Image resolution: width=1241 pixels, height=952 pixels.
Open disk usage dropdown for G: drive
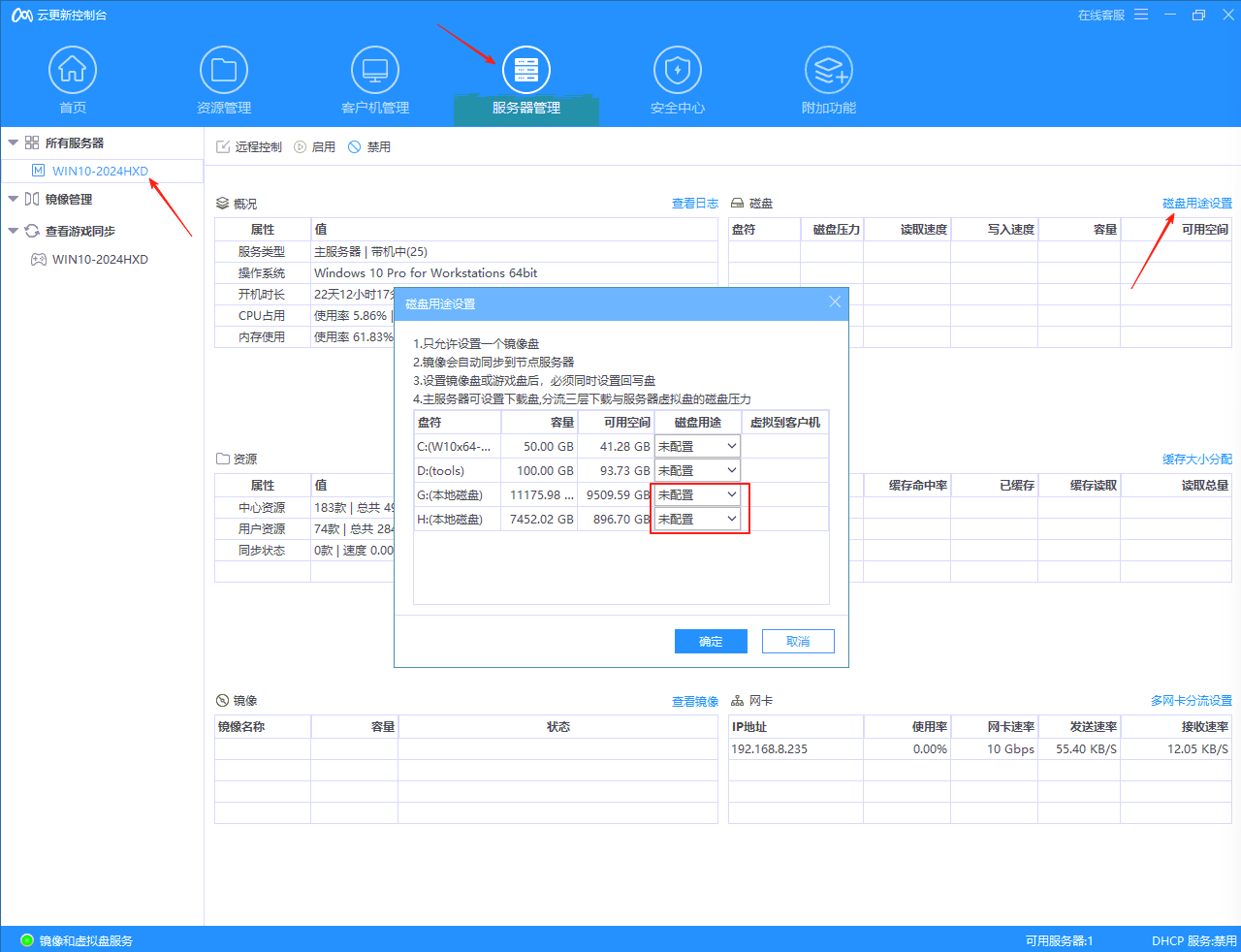pos(731,494)
